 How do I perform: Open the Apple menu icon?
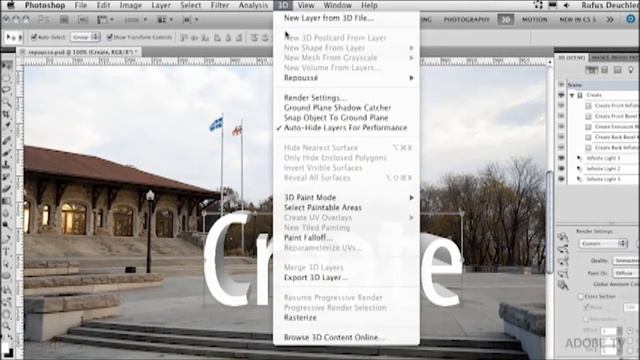point(11,5)
